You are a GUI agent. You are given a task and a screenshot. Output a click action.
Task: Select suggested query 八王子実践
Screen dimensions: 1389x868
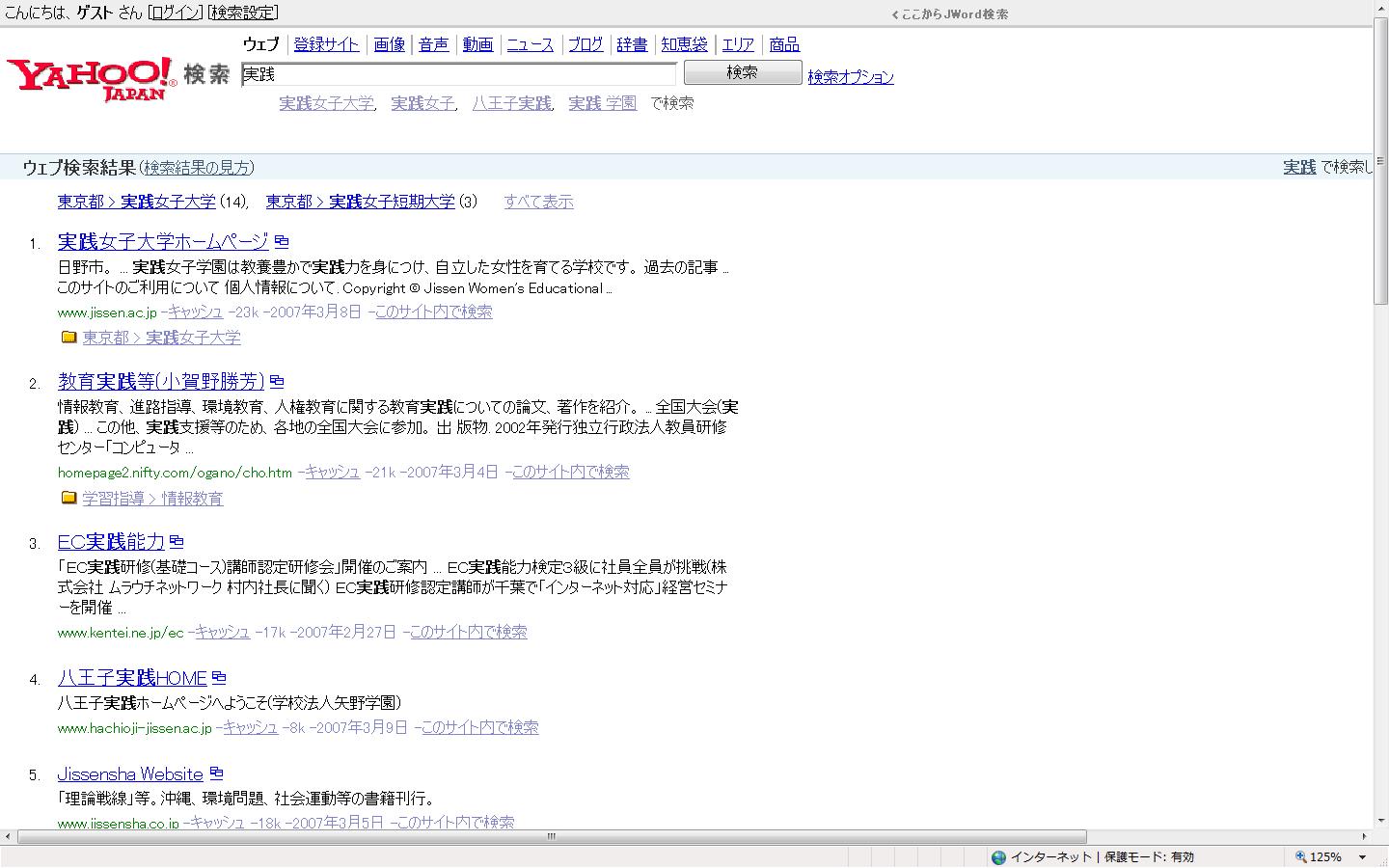[x=511, y=103]
